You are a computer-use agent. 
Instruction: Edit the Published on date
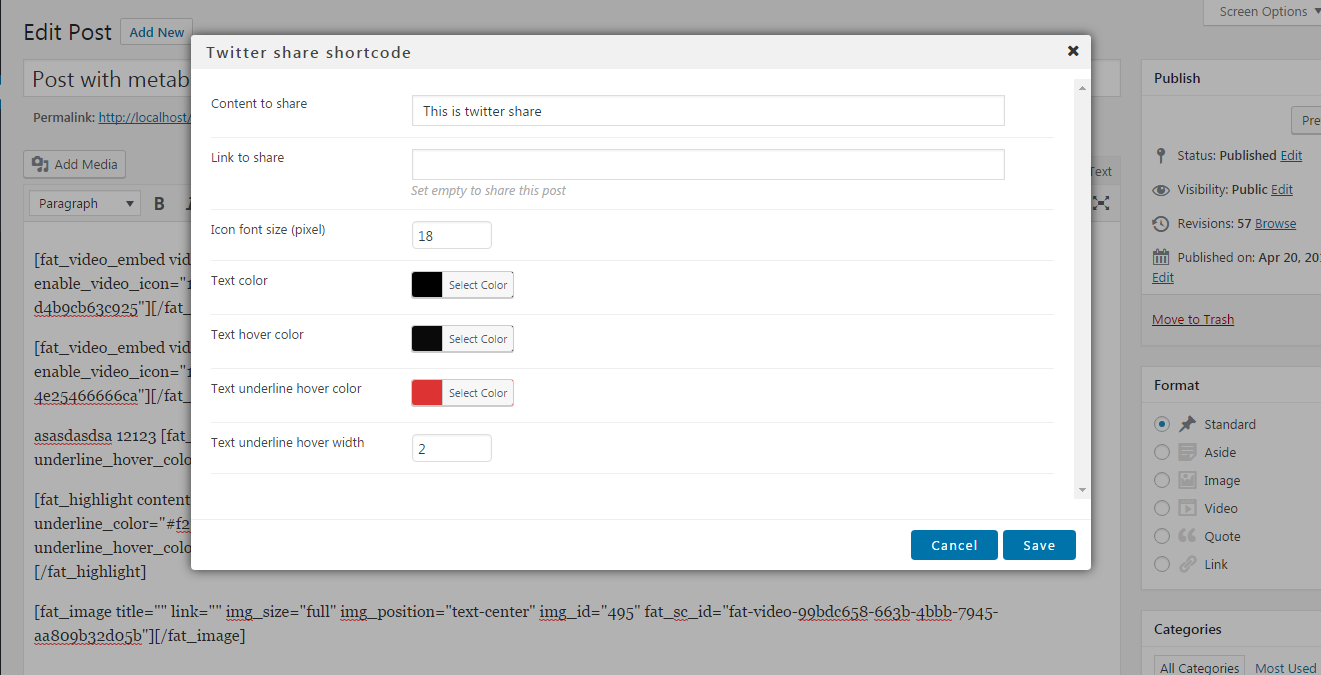coord(1163,277)
